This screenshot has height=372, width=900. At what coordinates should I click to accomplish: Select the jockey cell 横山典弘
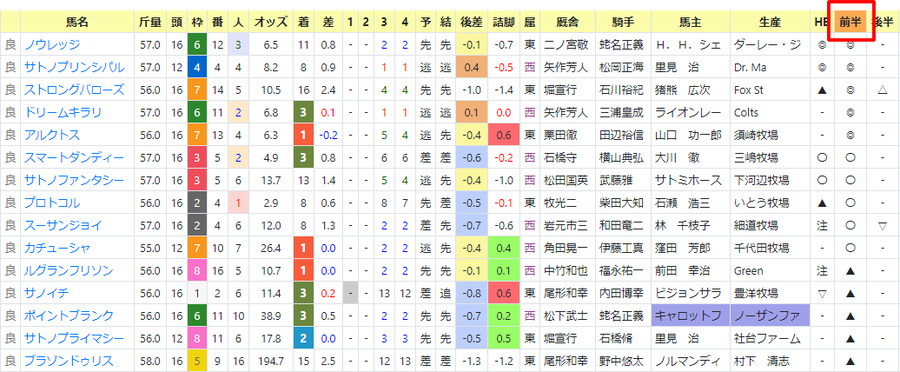click(x=623, y=158)
